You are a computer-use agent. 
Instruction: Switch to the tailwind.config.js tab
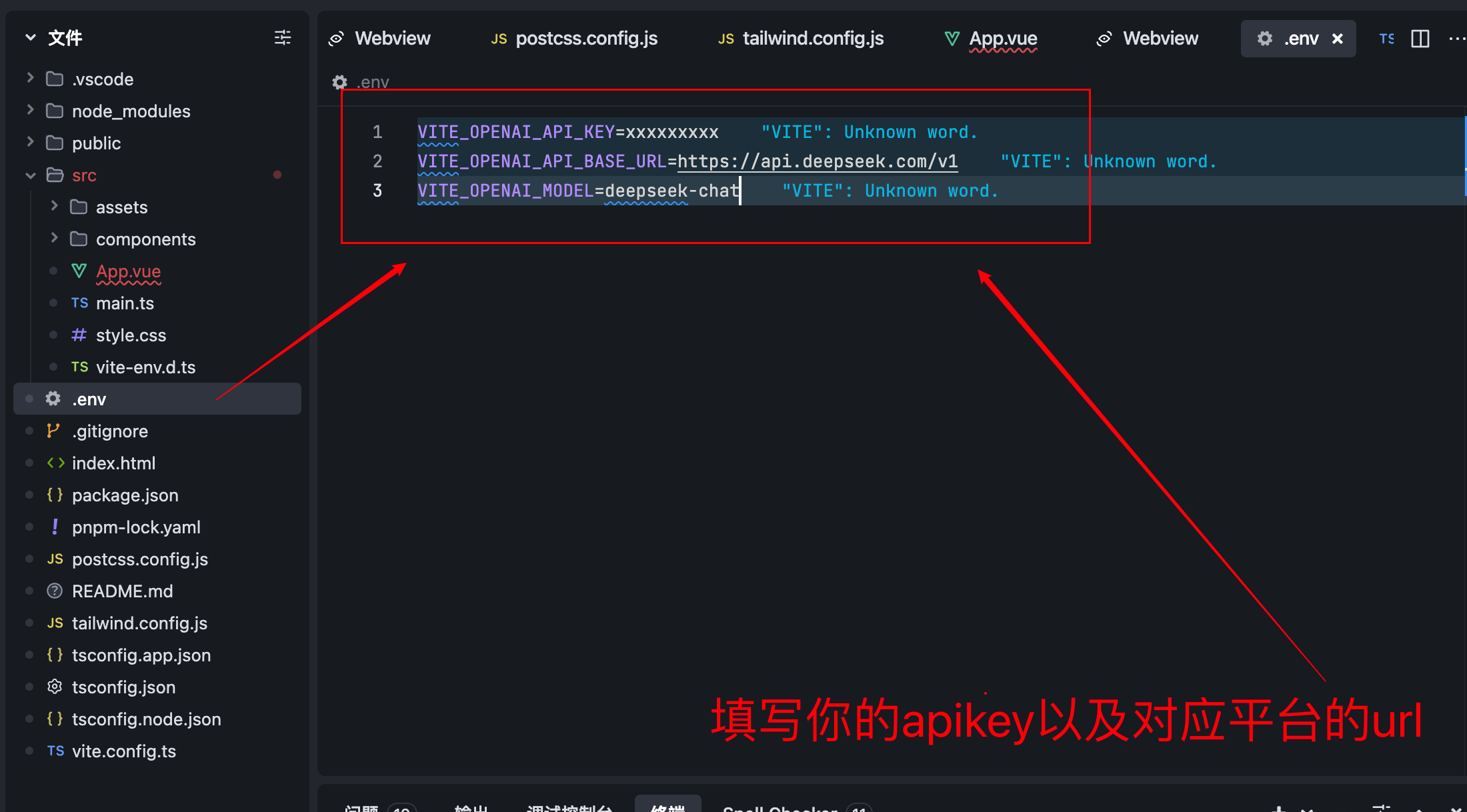coord(812,38)
